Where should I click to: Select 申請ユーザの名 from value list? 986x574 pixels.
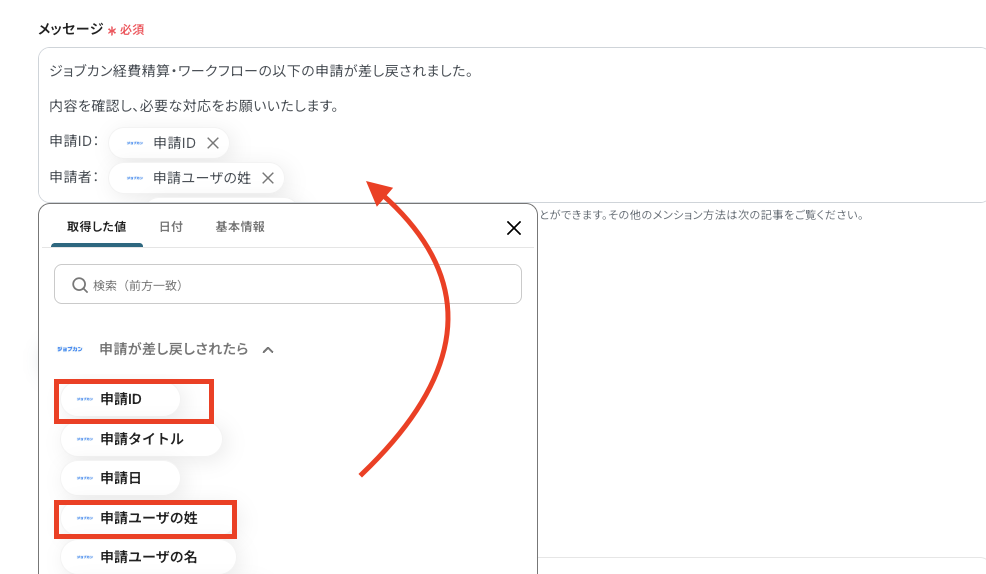pos(148,557)
